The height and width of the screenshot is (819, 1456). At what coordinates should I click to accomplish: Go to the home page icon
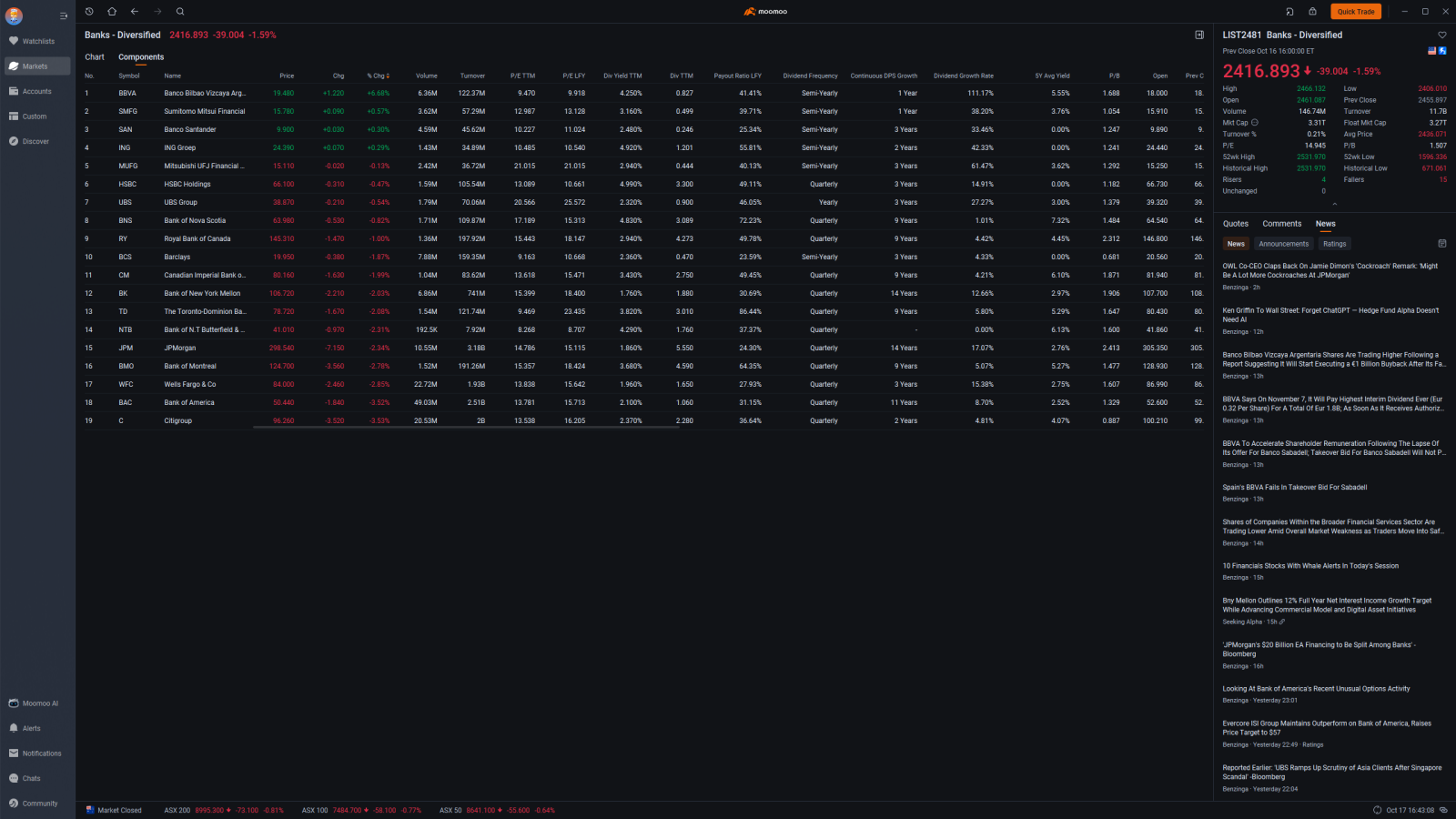[112, 12]
